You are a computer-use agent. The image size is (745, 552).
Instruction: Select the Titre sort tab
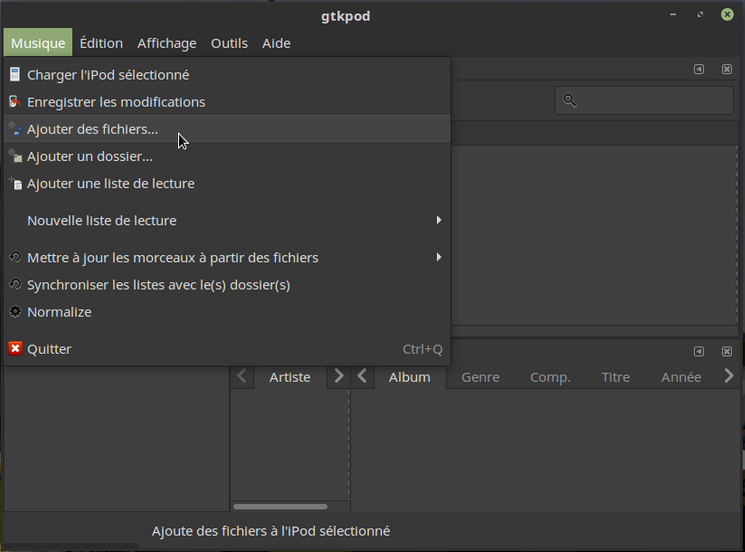point(615,377)
